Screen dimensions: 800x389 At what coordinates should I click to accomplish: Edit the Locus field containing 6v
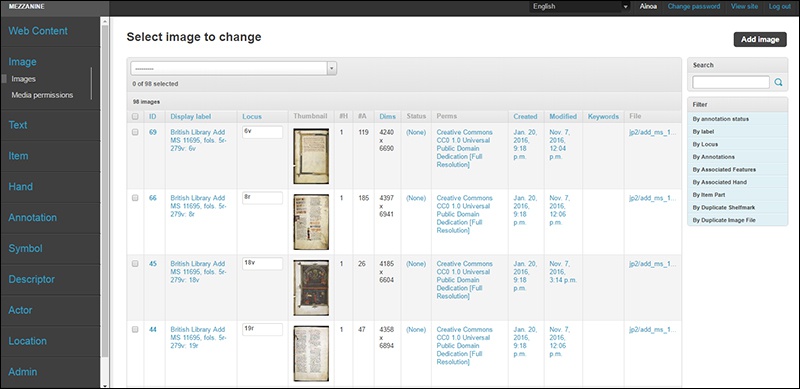pos(262,132)
